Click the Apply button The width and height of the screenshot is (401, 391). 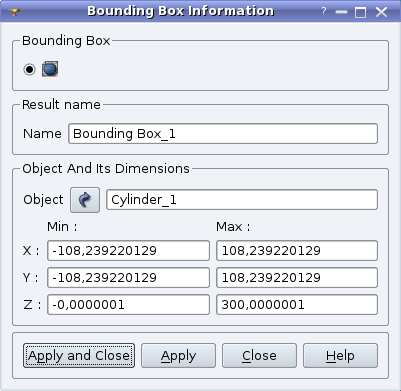click(x=178, y=356)
